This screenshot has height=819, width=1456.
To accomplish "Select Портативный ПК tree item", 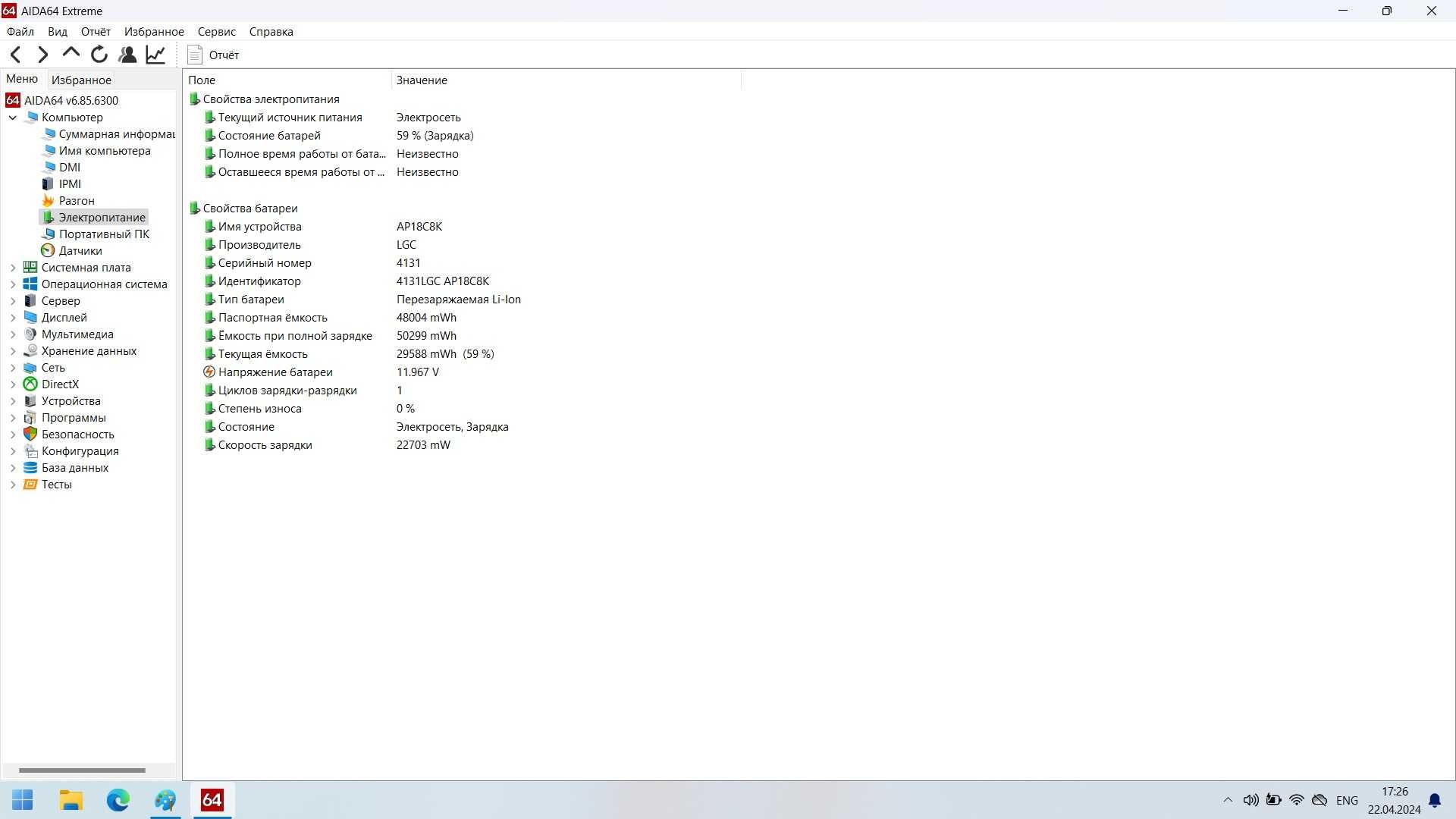I will click(96, 234).
